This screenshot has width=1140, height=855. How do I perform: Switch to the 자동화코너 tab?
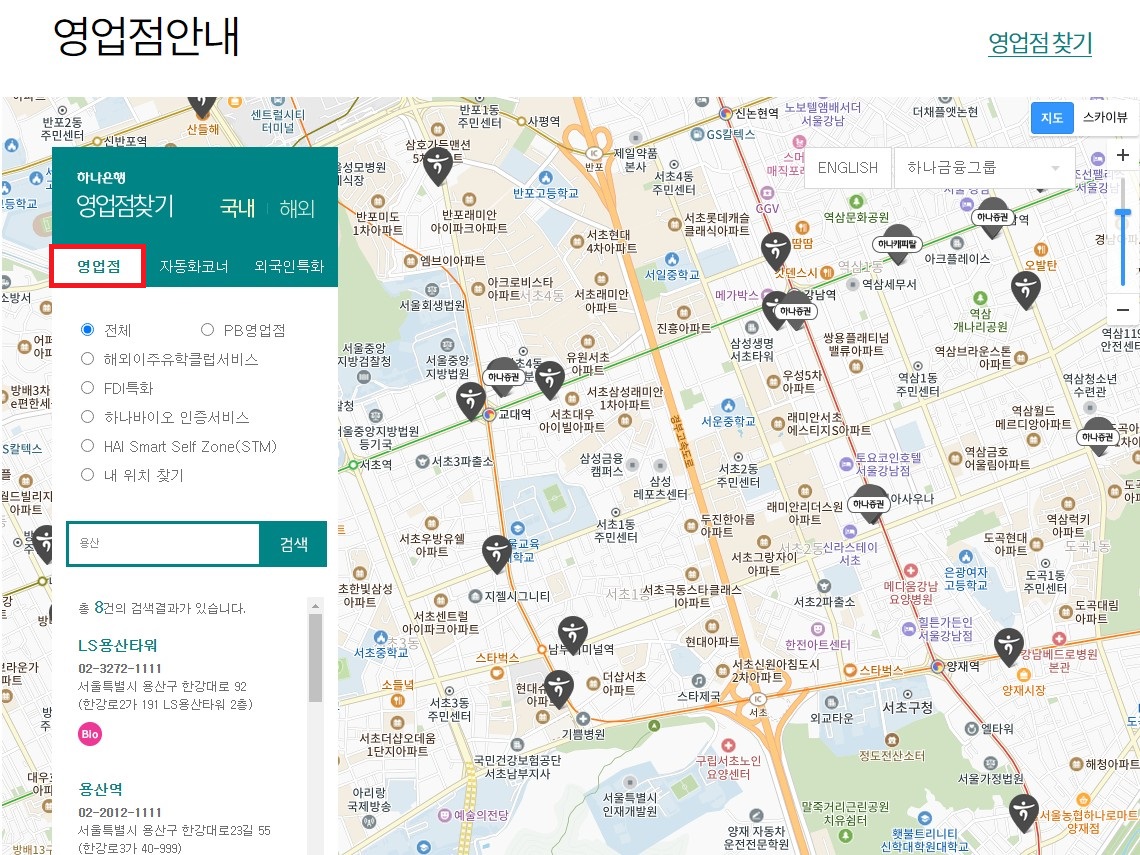click(x=194, y=266)
